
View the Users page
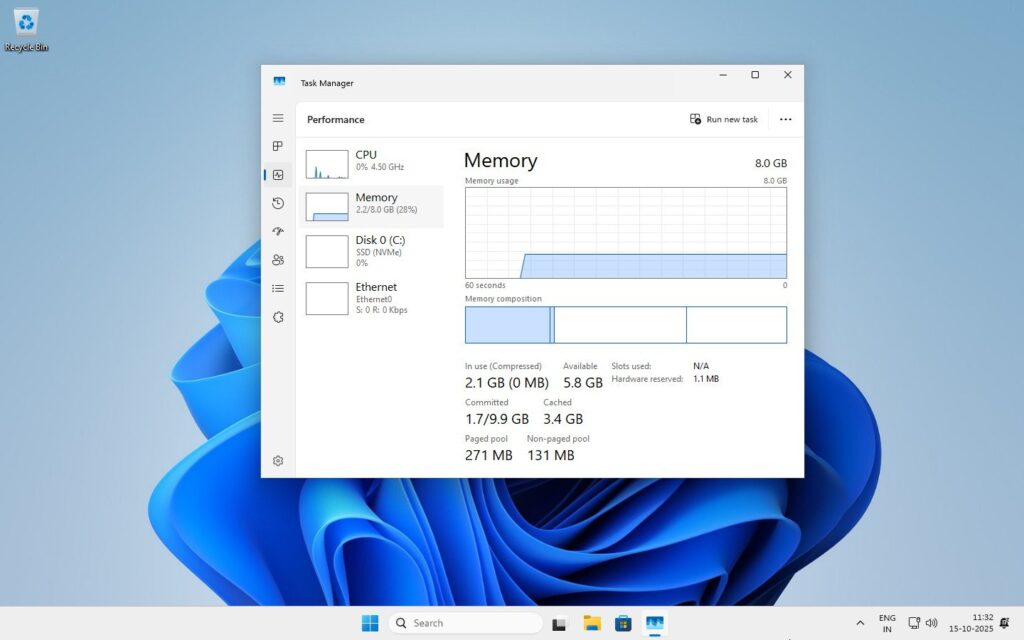click(278, 259)
